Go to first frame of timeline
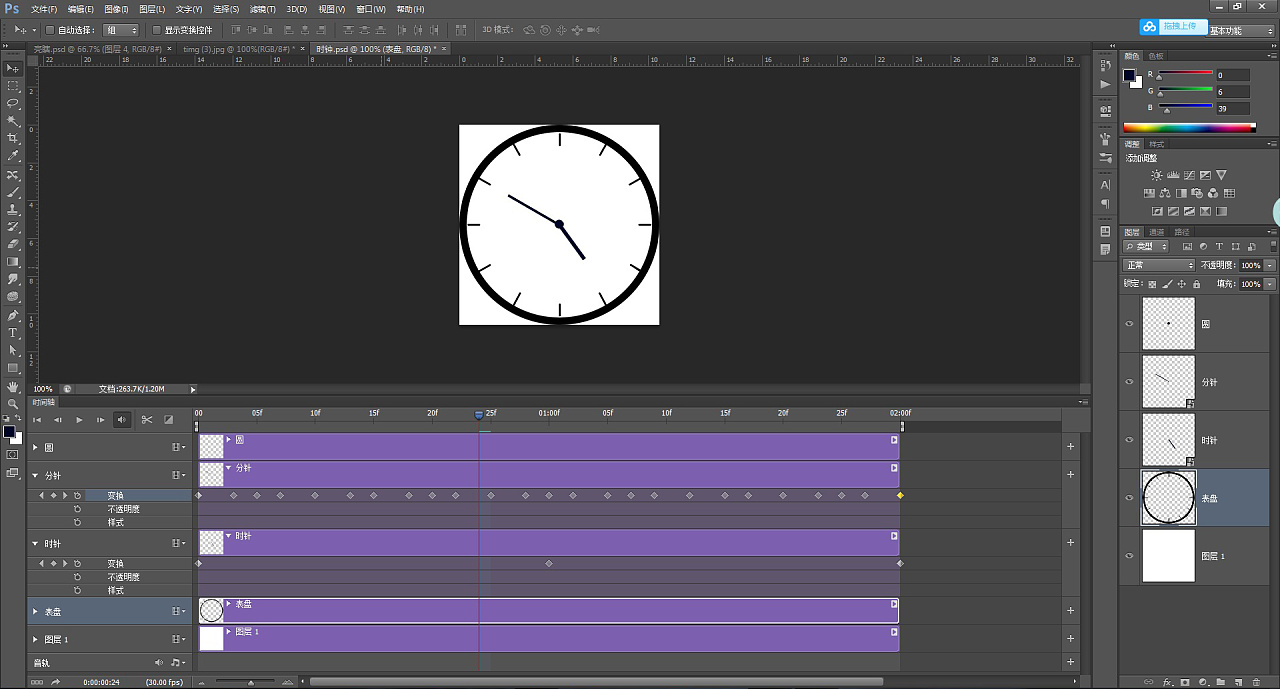This screenshot has width=1280, height=689. pos(37,420)
